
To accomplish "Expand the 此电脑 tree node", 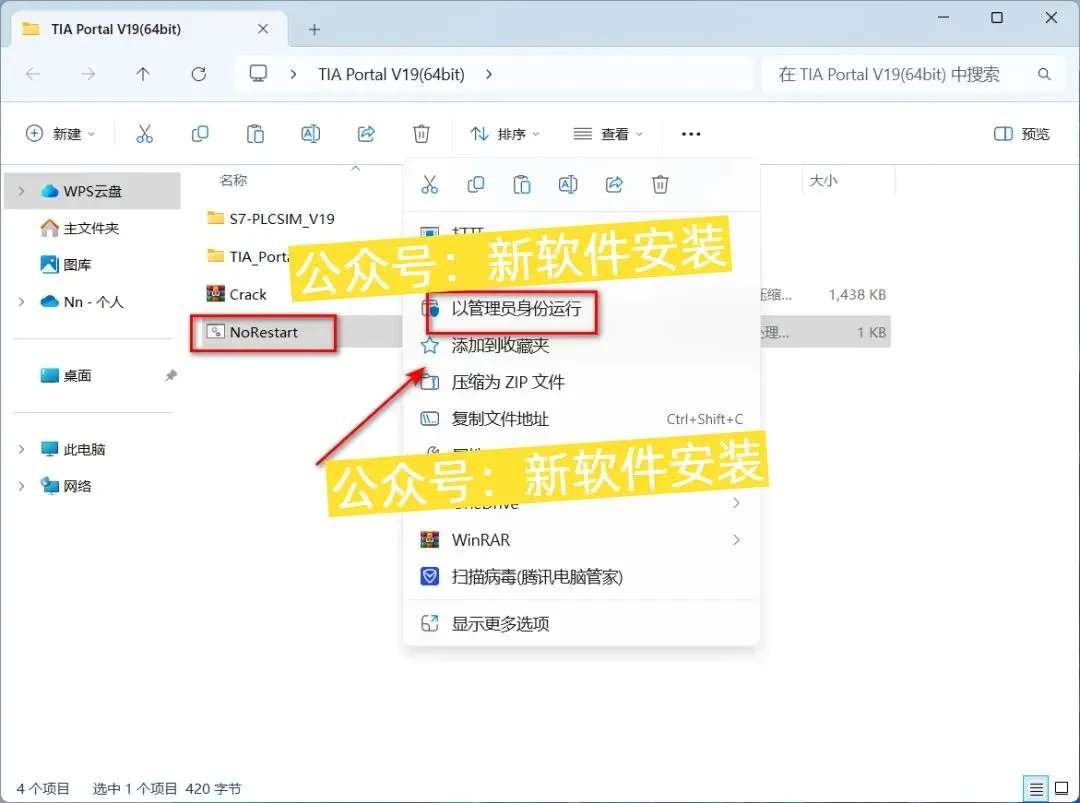I will click(21, 449).
